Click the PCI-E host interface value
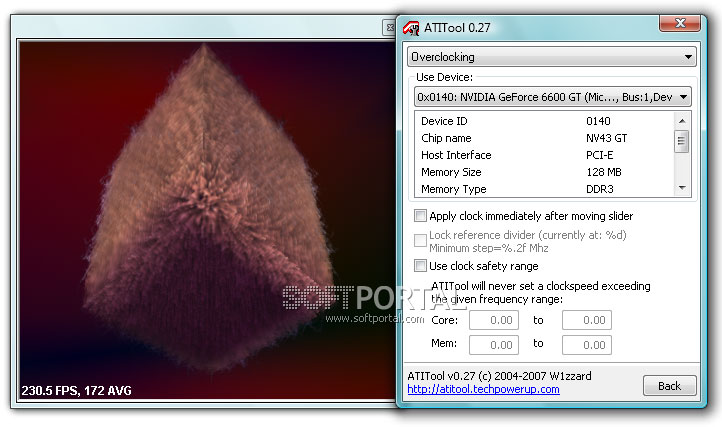The height and width of the screenshot is (427, 722). (x=600, y=155)
